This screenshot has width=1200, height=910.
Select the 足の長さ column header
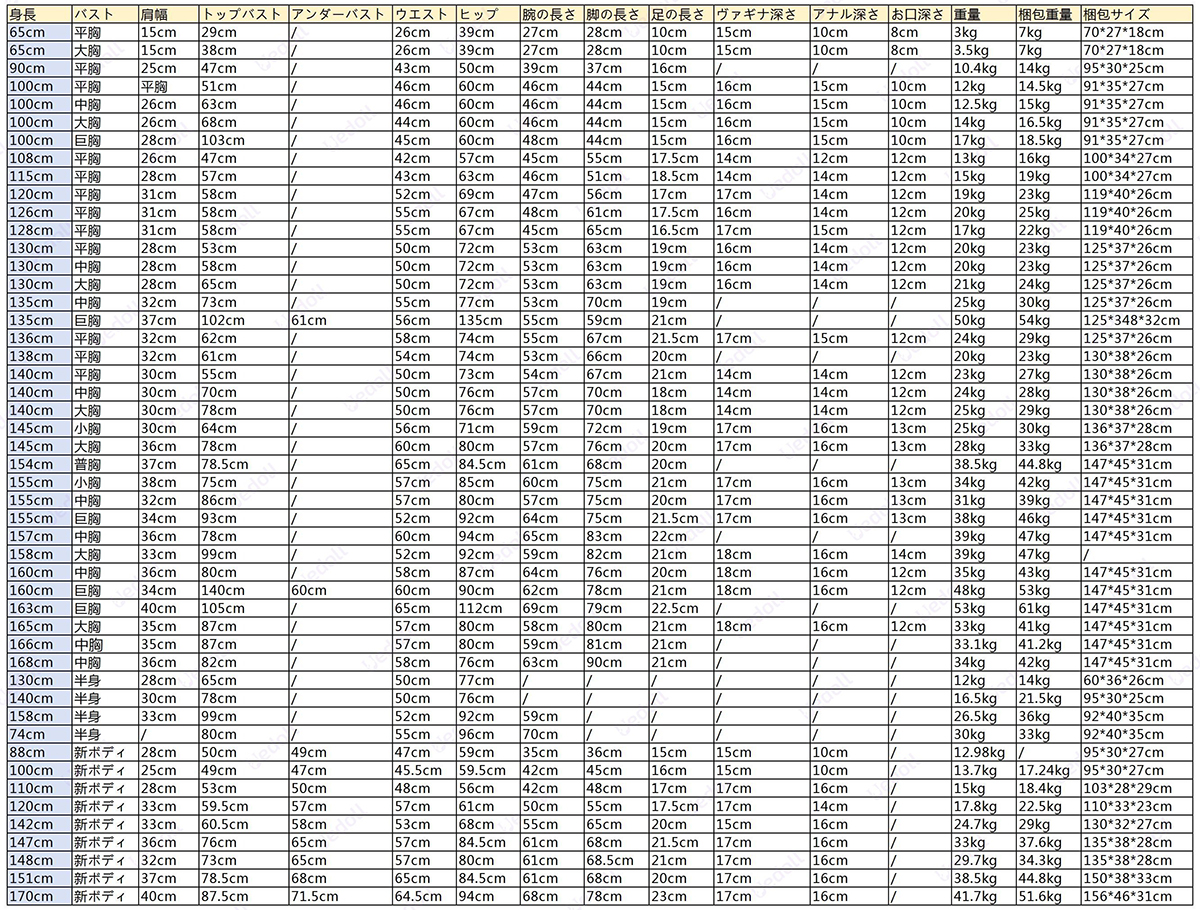point(680,14)
